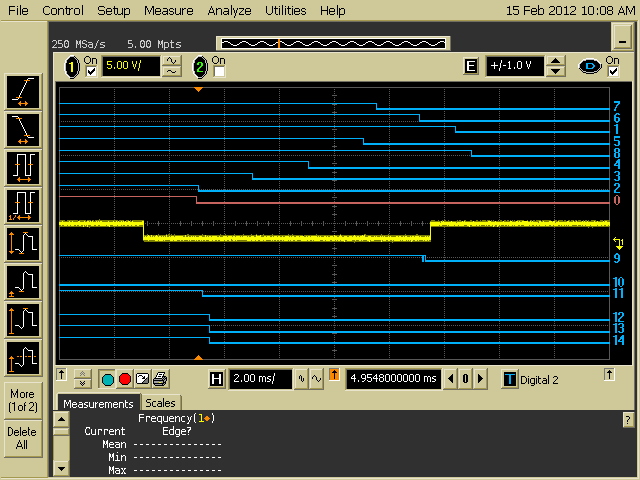Switch to the Scales tab

click(x=160, y=402)
